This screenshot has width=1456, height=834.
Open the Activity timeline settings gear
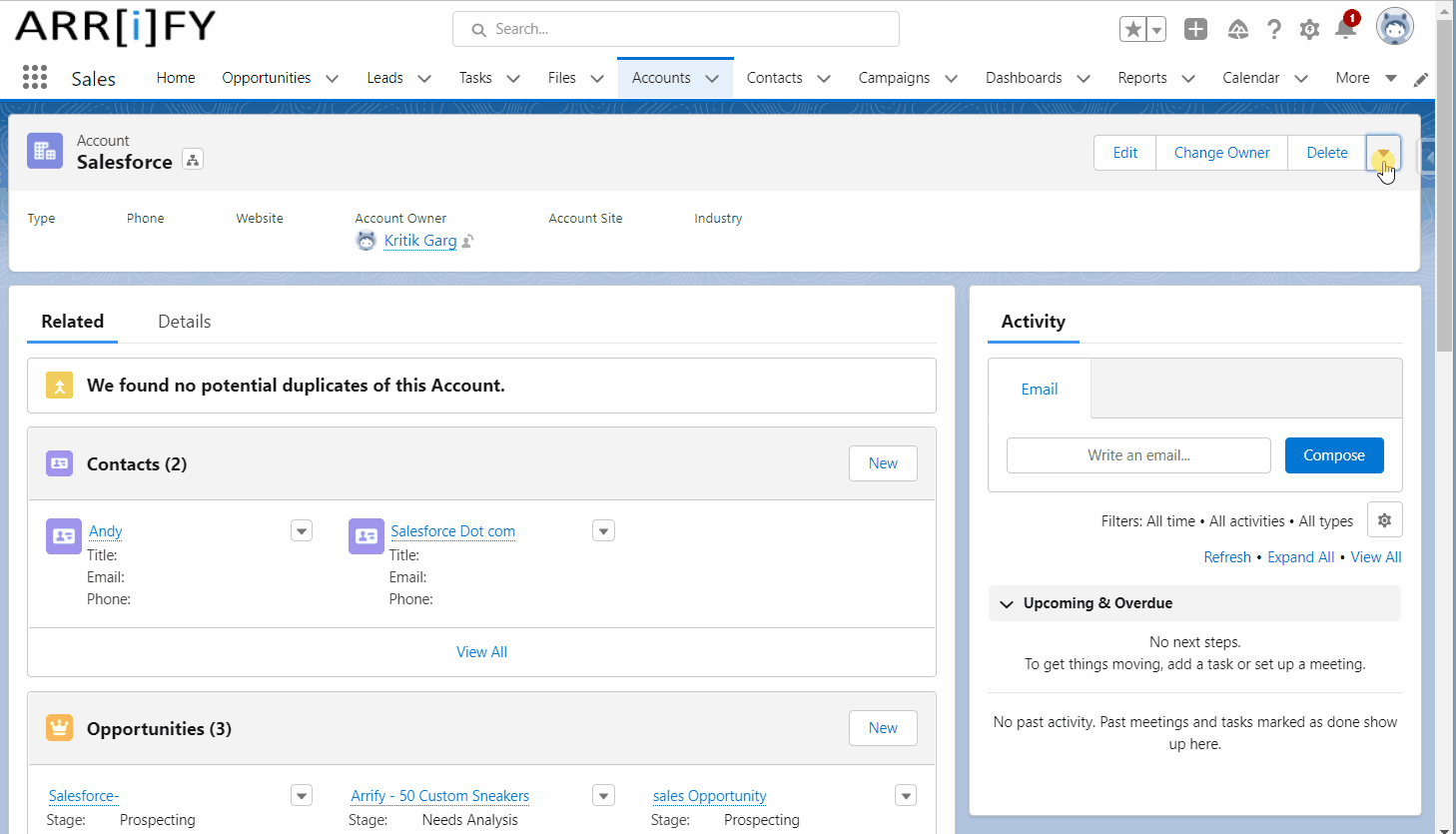(x=1384, y=520)
